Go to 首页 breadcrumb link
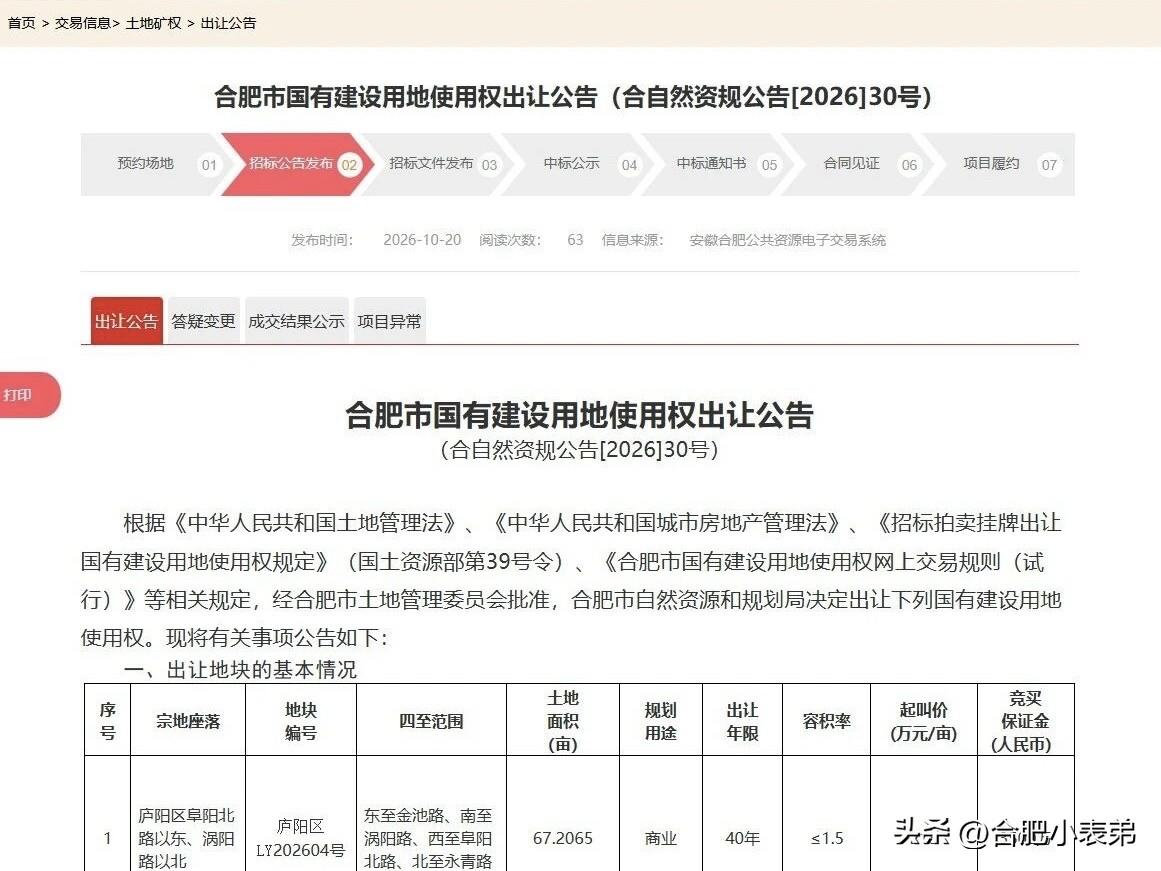The width and height of the screenshot is (1161, 871). (x=21, y=23)
